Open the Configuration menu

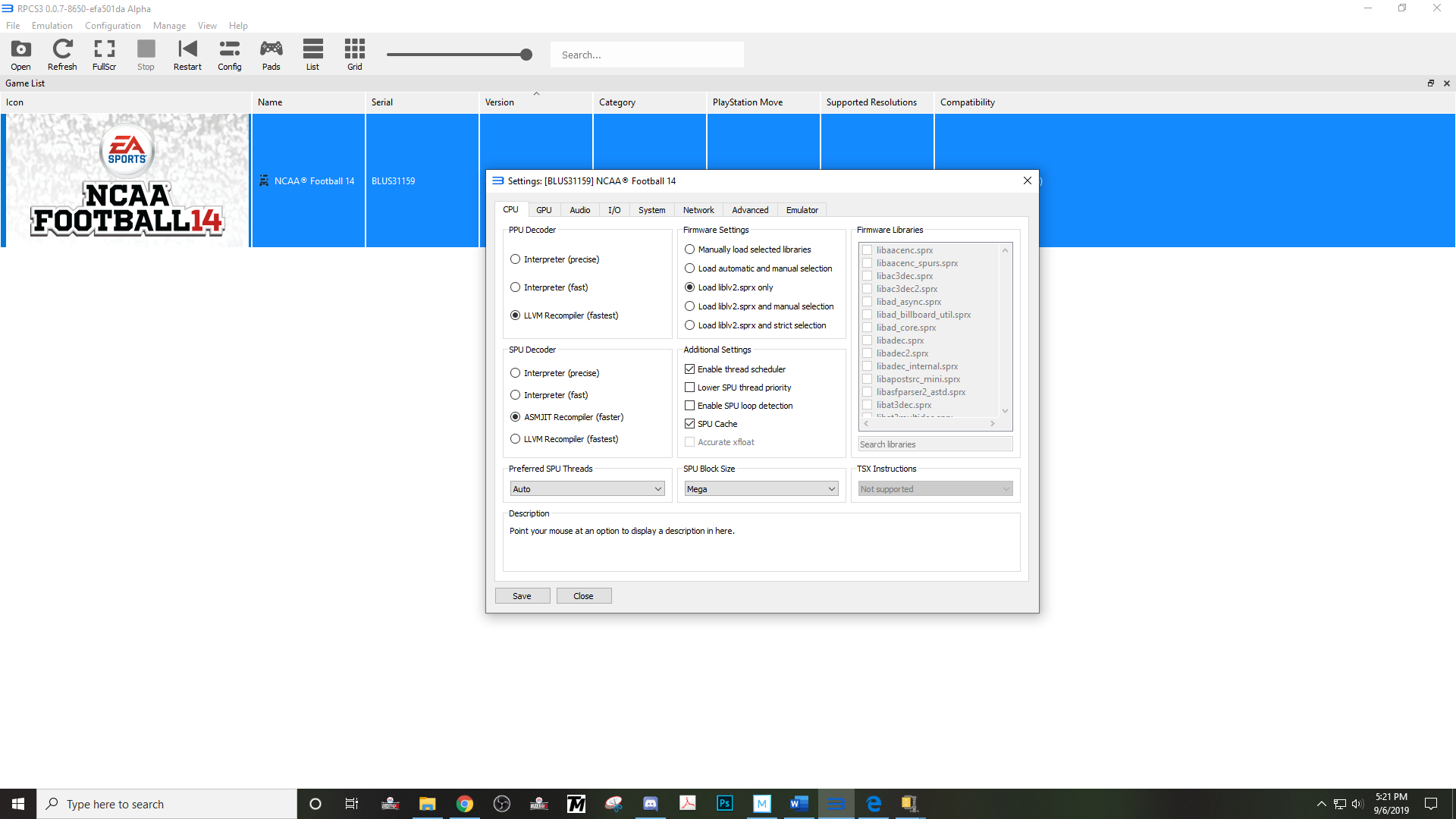(x=113, y=26)
